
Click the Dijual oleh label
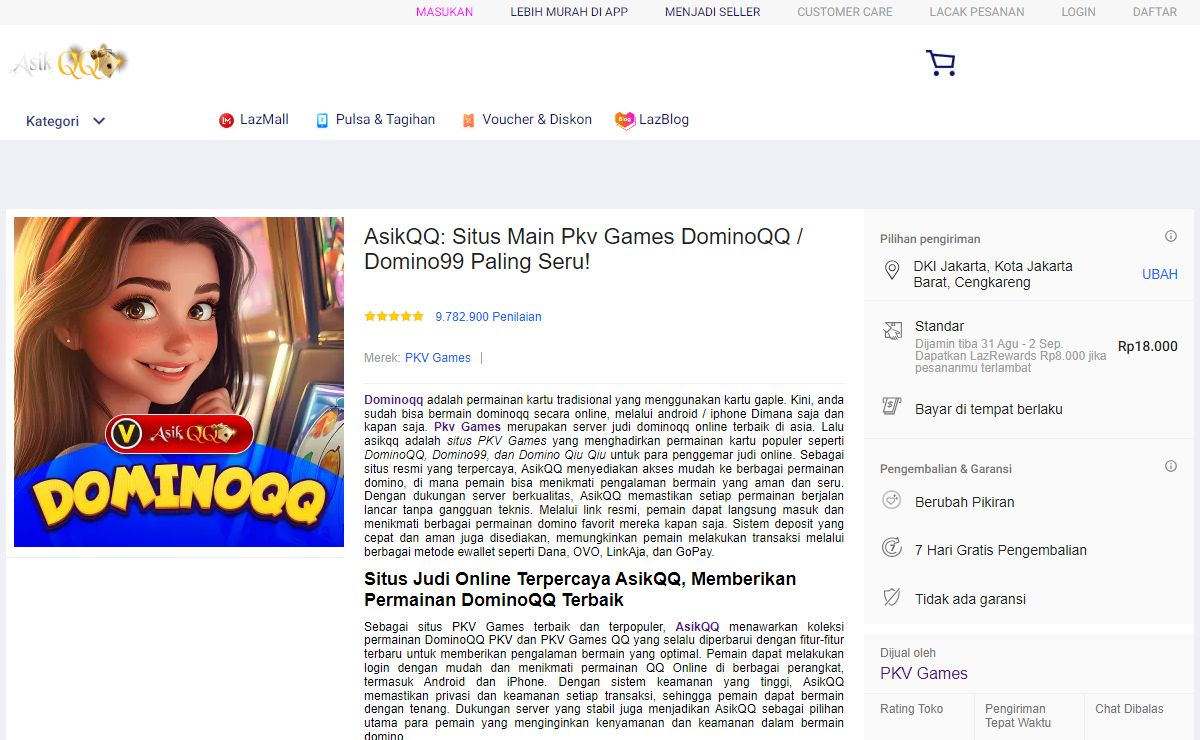pyautogui.click(x=908, y=653)
